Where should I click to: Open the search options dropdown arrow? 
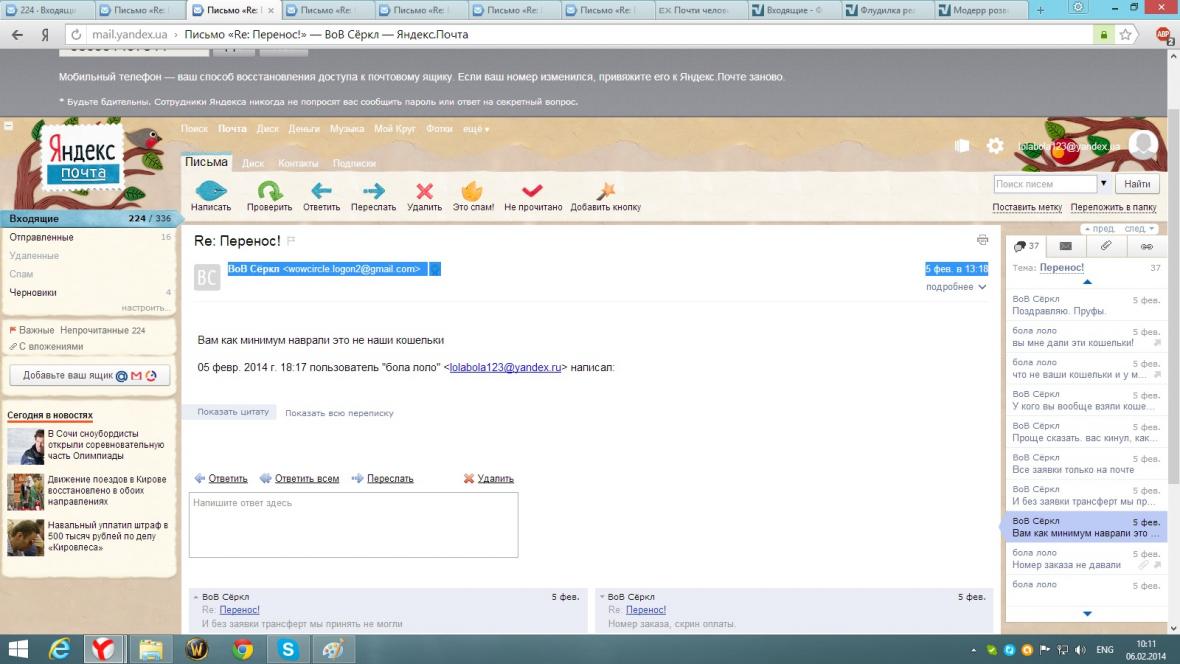(x=1104, y=184)
